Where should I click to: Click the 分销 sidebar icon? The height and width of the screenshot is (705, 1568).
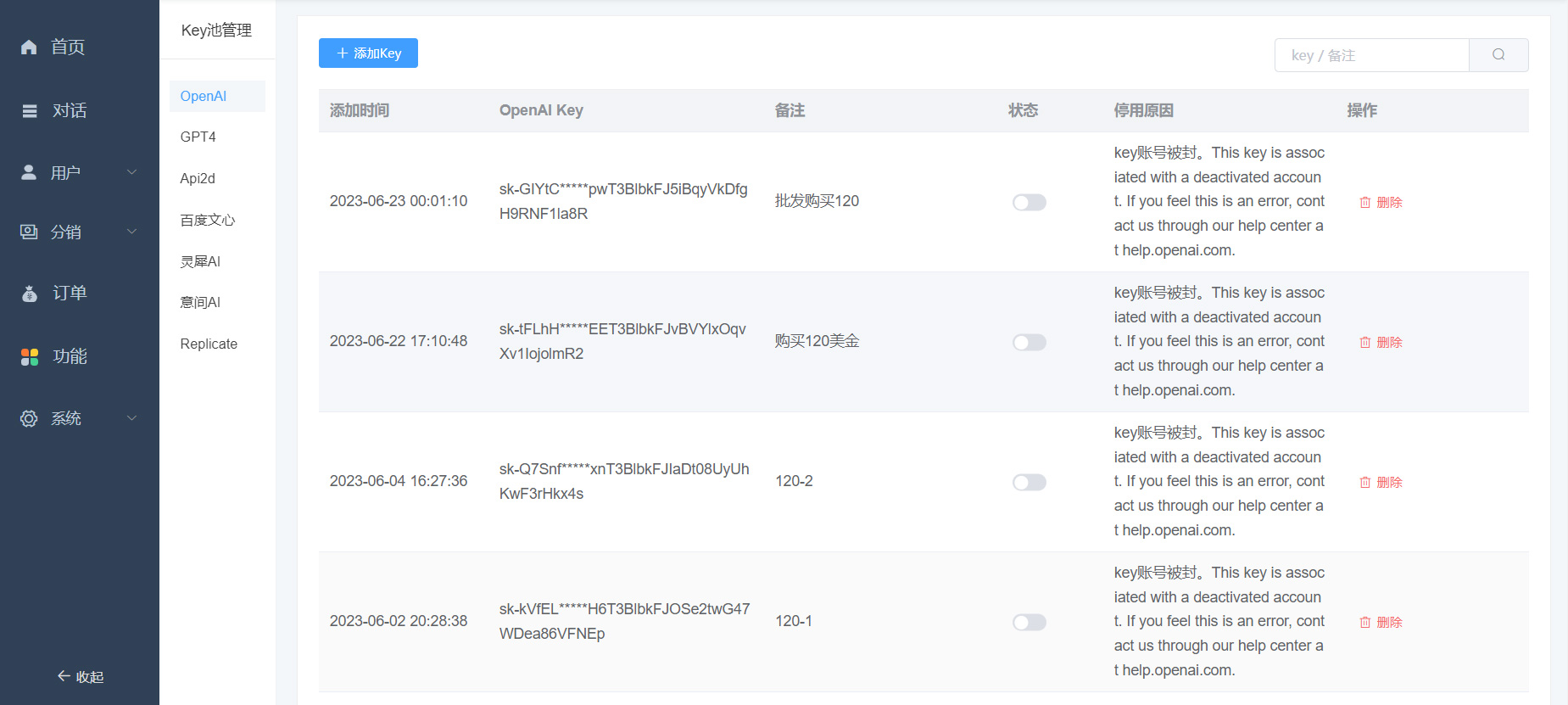(29, 232)
